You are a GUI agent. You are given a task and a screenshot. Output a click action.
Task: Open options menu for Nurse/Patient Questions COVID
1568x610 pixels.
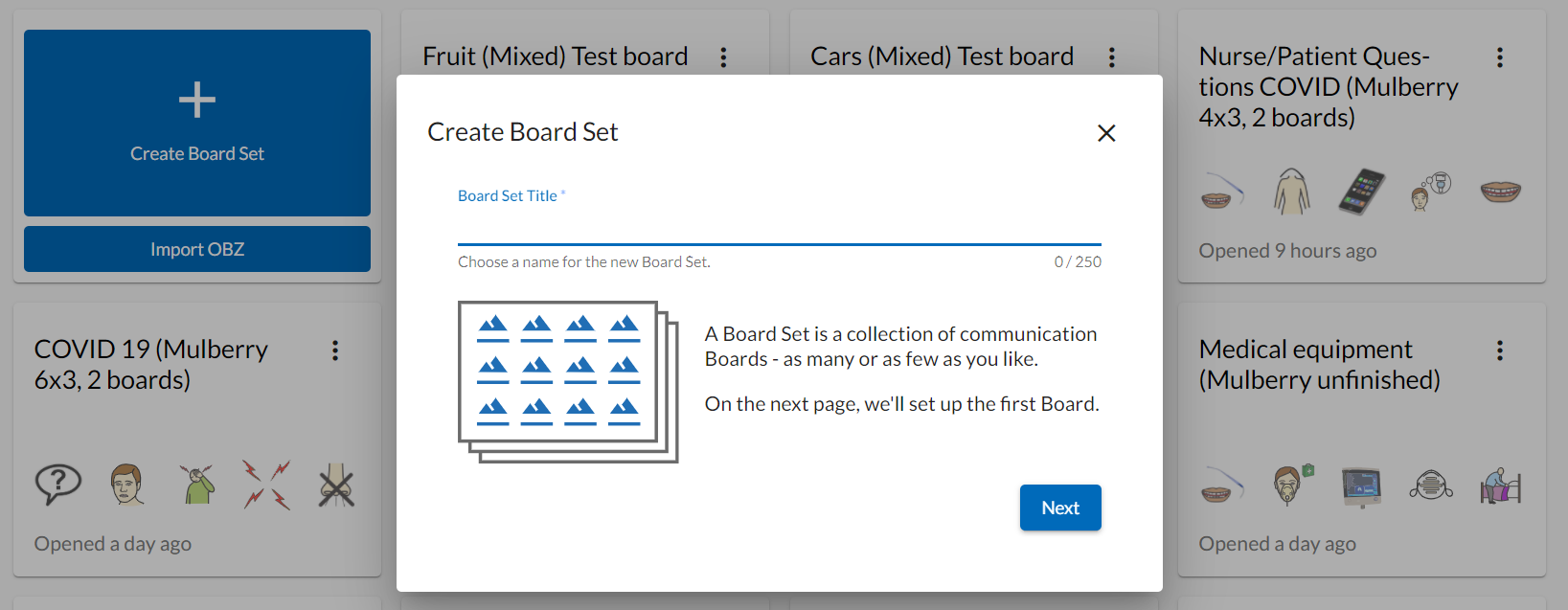click(1500, 57)
